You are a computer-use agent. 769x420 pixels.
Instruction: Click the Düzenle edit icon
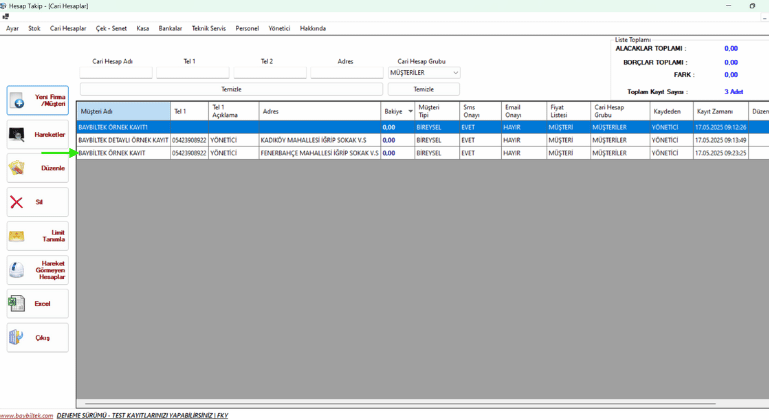coord(17,168)
